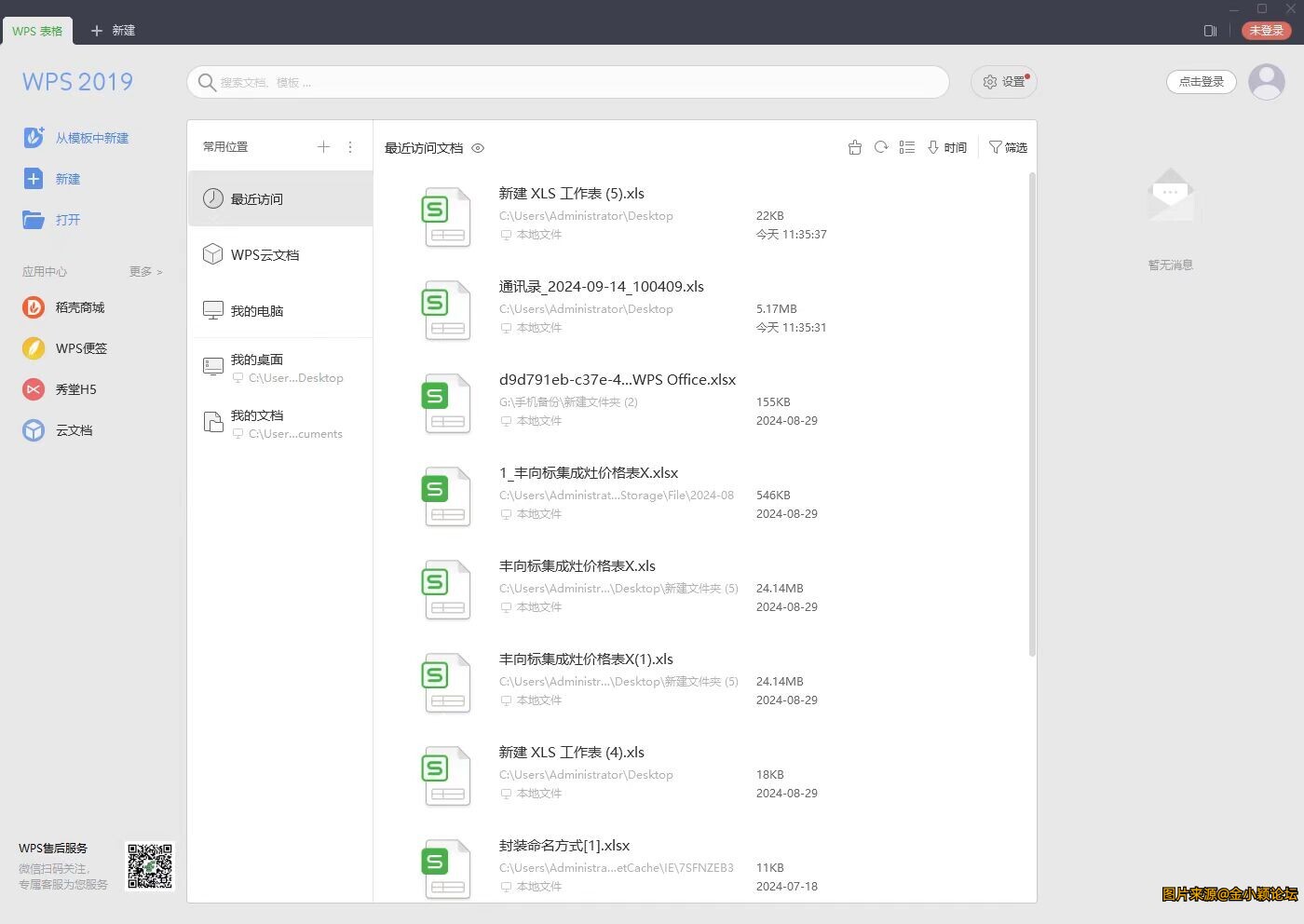Refresh the recent documents list
This screenshot has width=1304, height=924.
881,147
